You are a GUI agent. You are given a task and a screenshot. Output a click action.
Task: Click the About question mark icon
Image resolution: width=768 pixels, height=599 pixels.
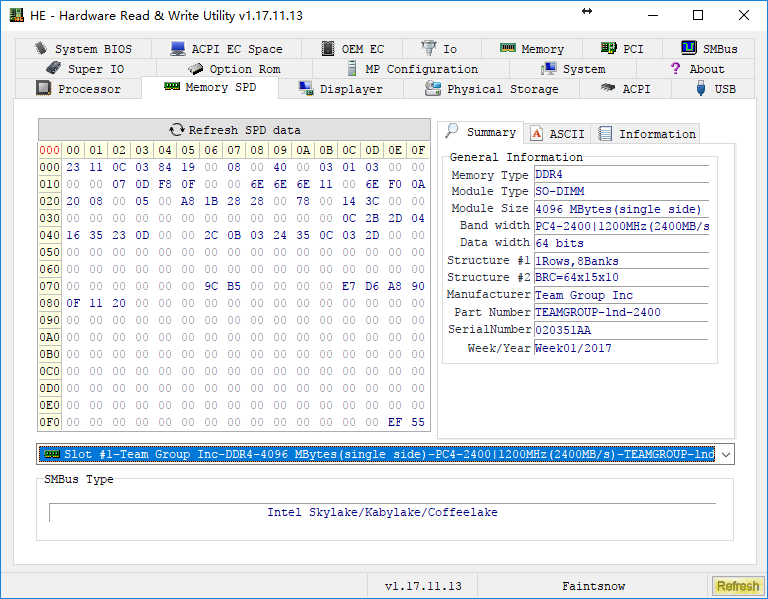[x=676, y=69]
